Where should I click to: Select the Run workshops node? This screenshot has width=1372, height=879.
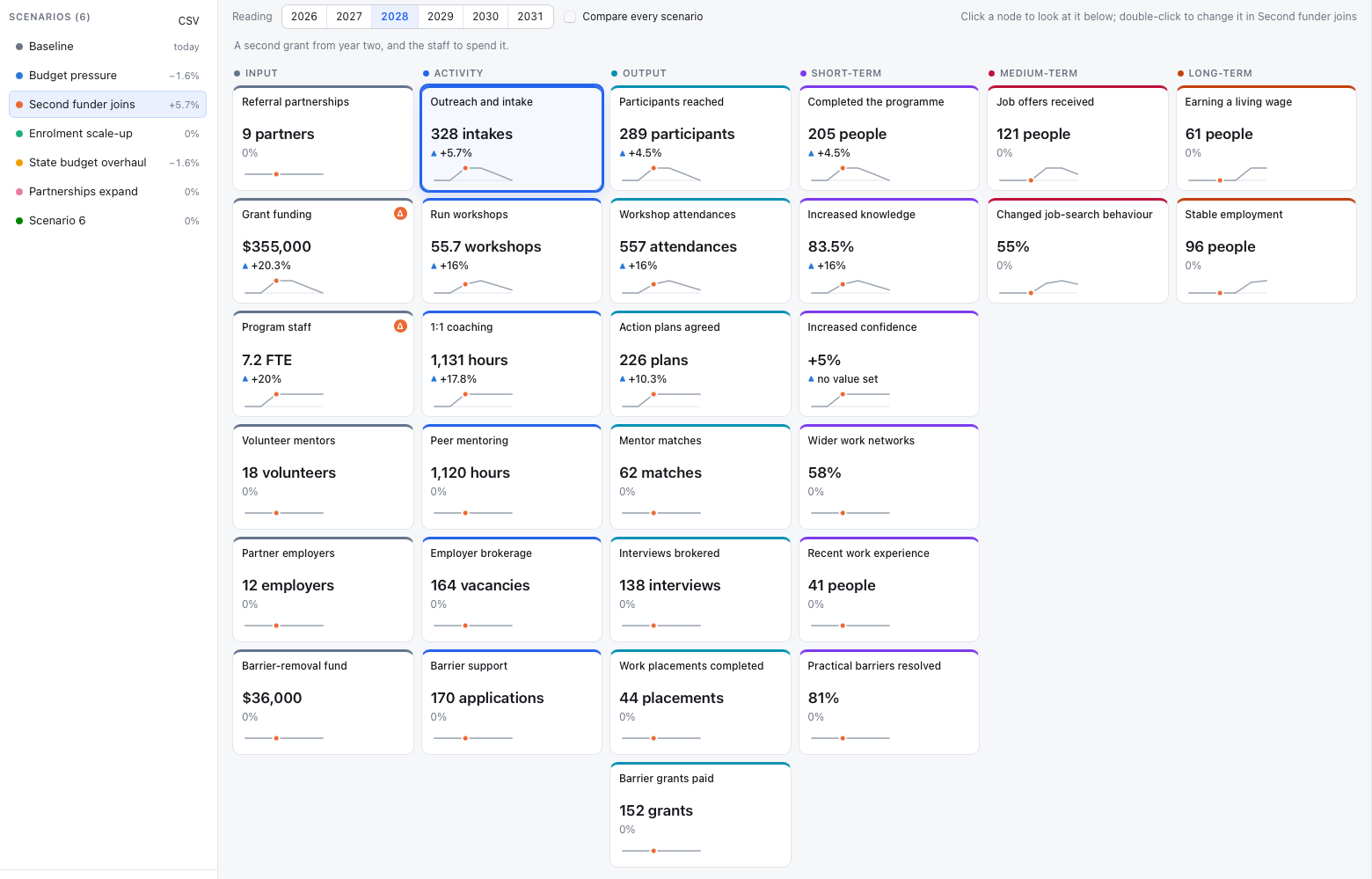pyautogui.click(x=512, y=251)
